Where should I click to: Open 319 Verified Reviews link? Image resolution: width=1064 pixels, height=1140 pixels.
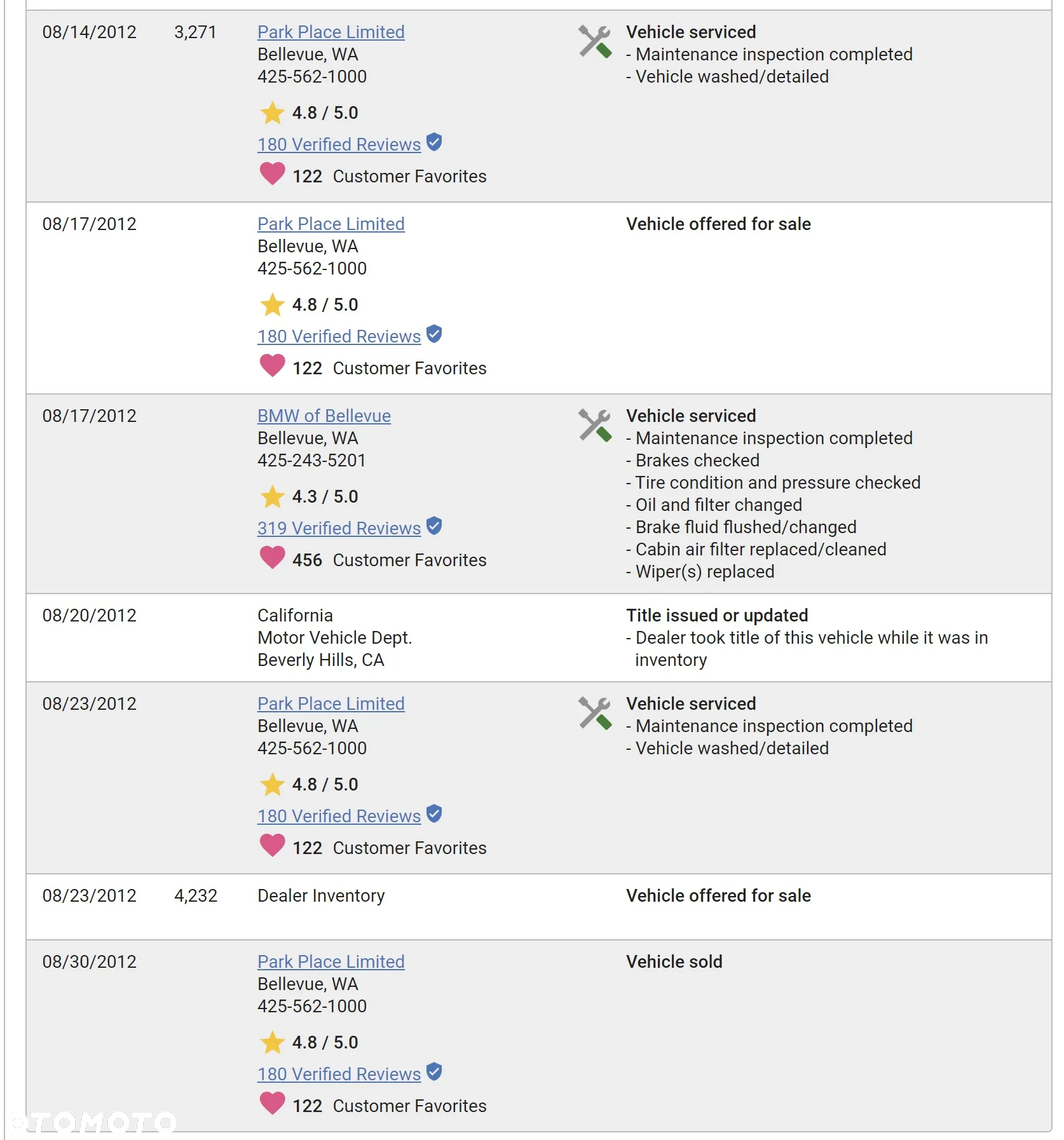point(339,528)
